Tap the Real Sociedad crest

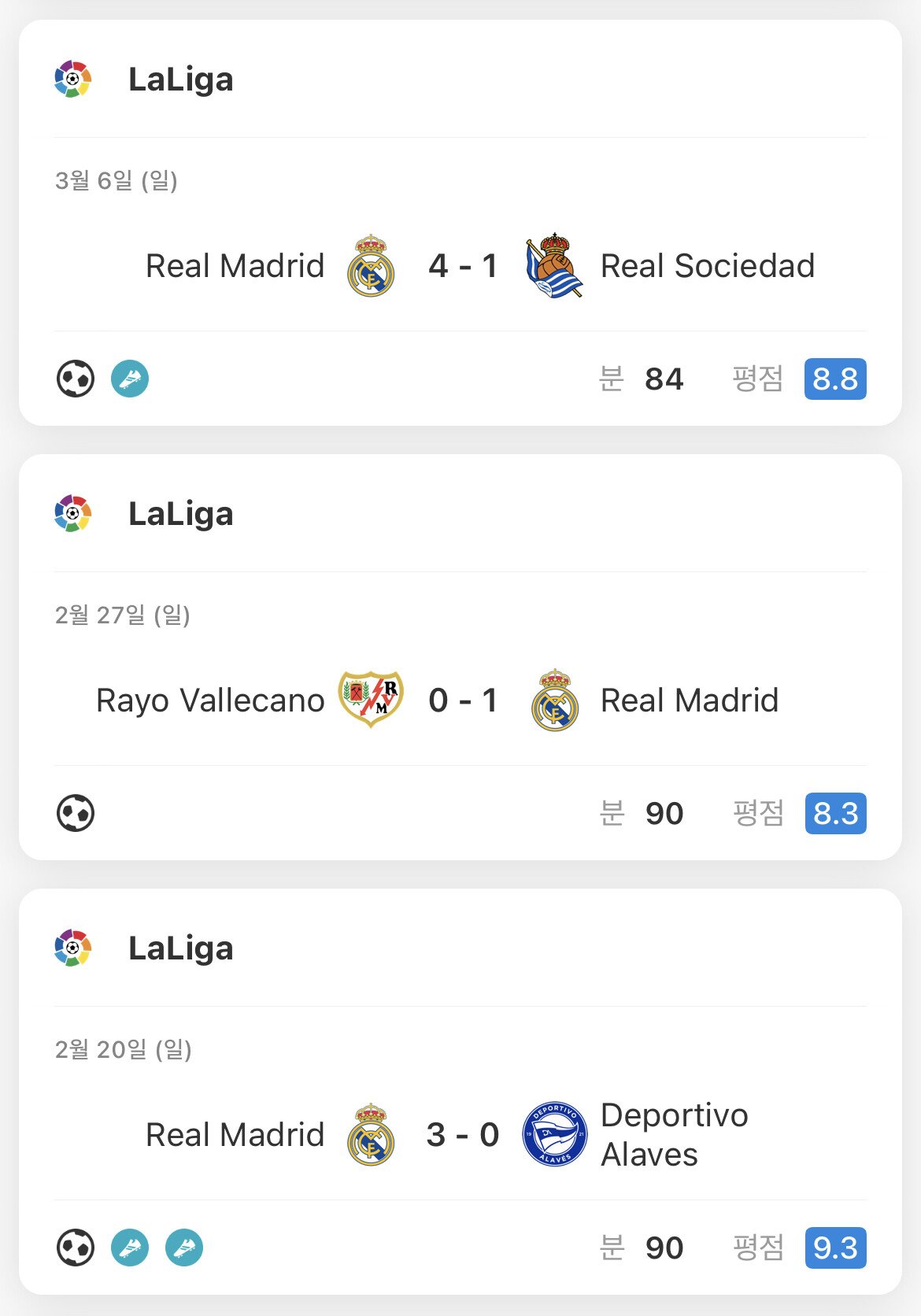pos(554,266)
